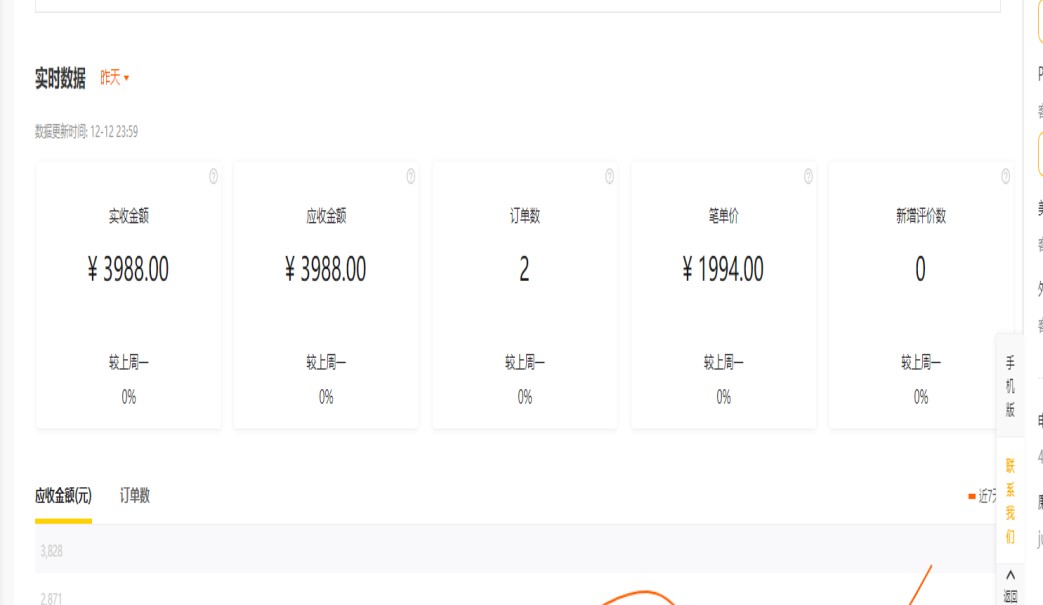Image resolution: width=1043 pixels, height=605 pixels.
Task: Click the help icon on 应收金额 card
Action: tap(411, 176)
